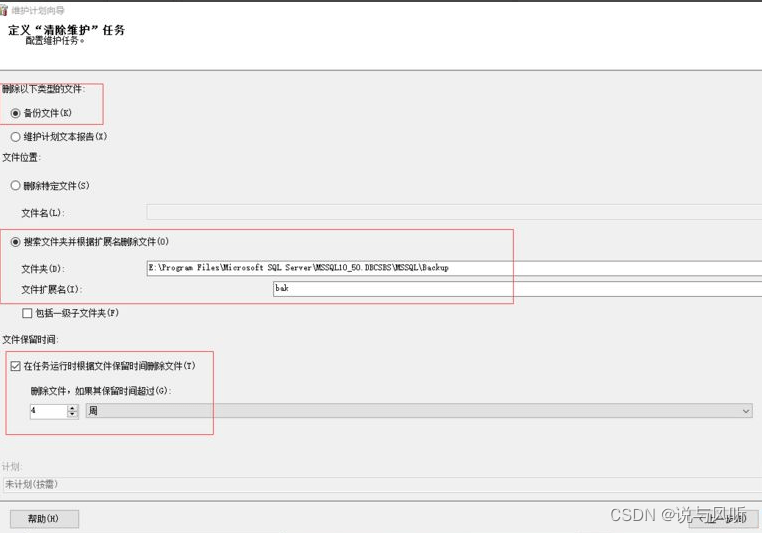
Task: Decrease retention value with the down spinner arrow
Action: point(72,414)
